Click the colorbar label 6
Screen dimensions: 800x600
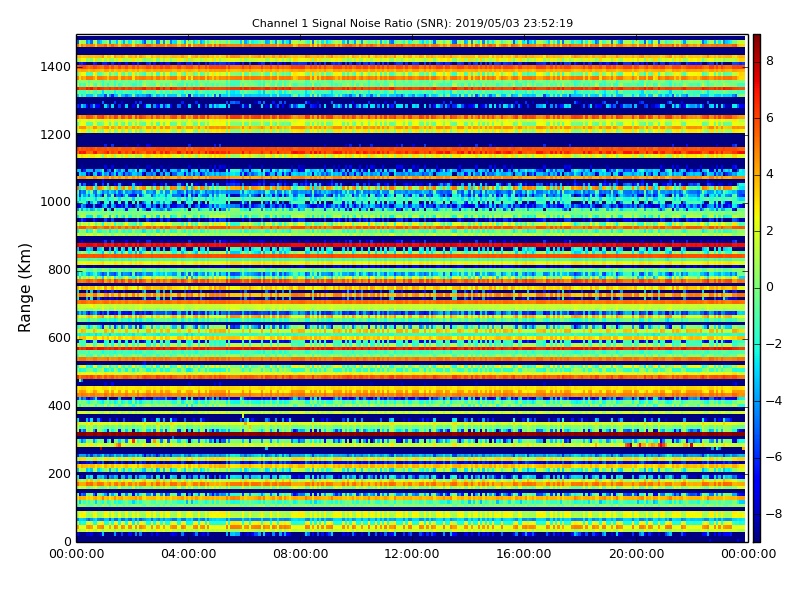pyautogui.click(x=770, y=118)
